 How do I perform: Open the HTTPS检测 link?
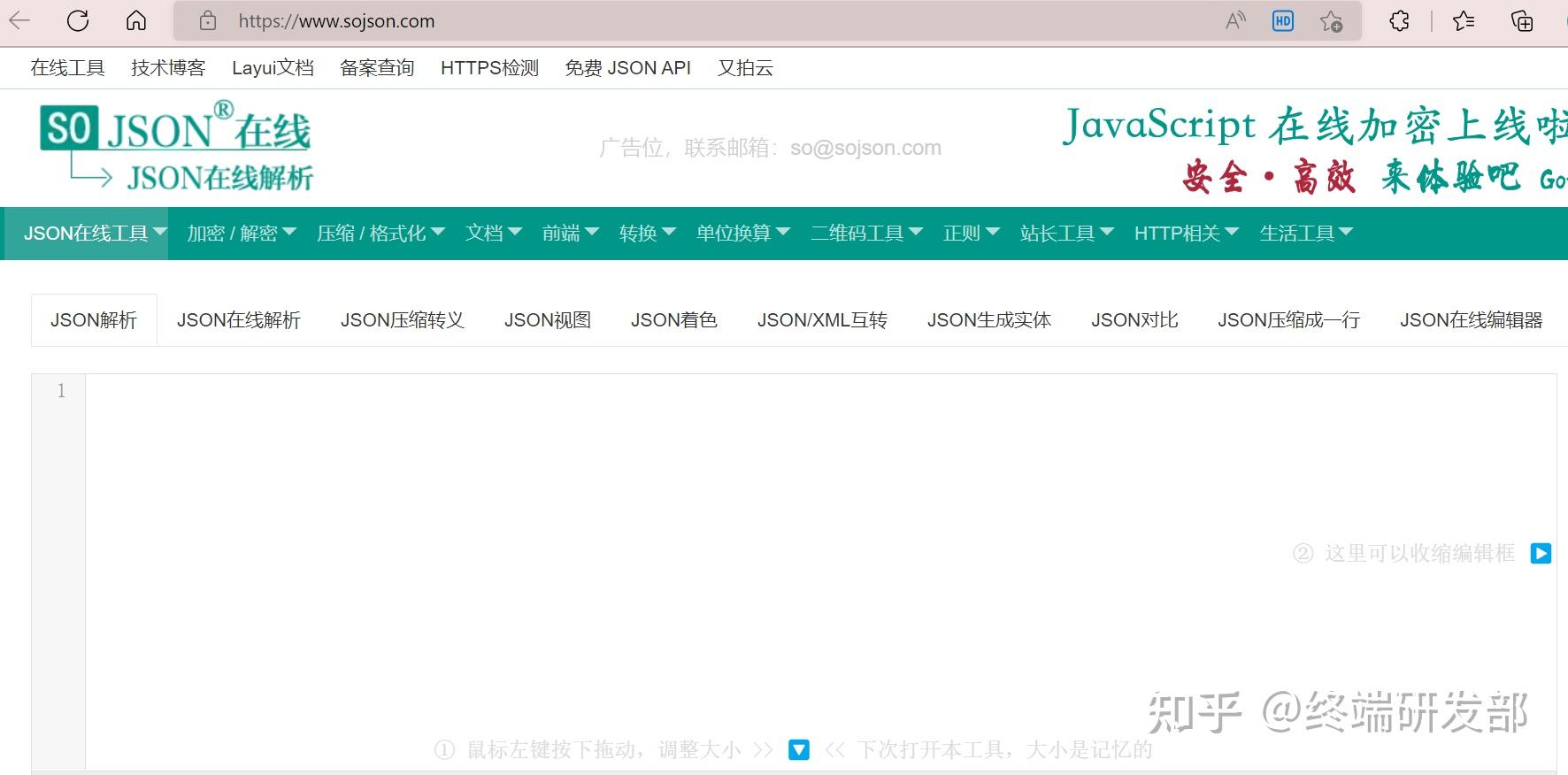489,68
